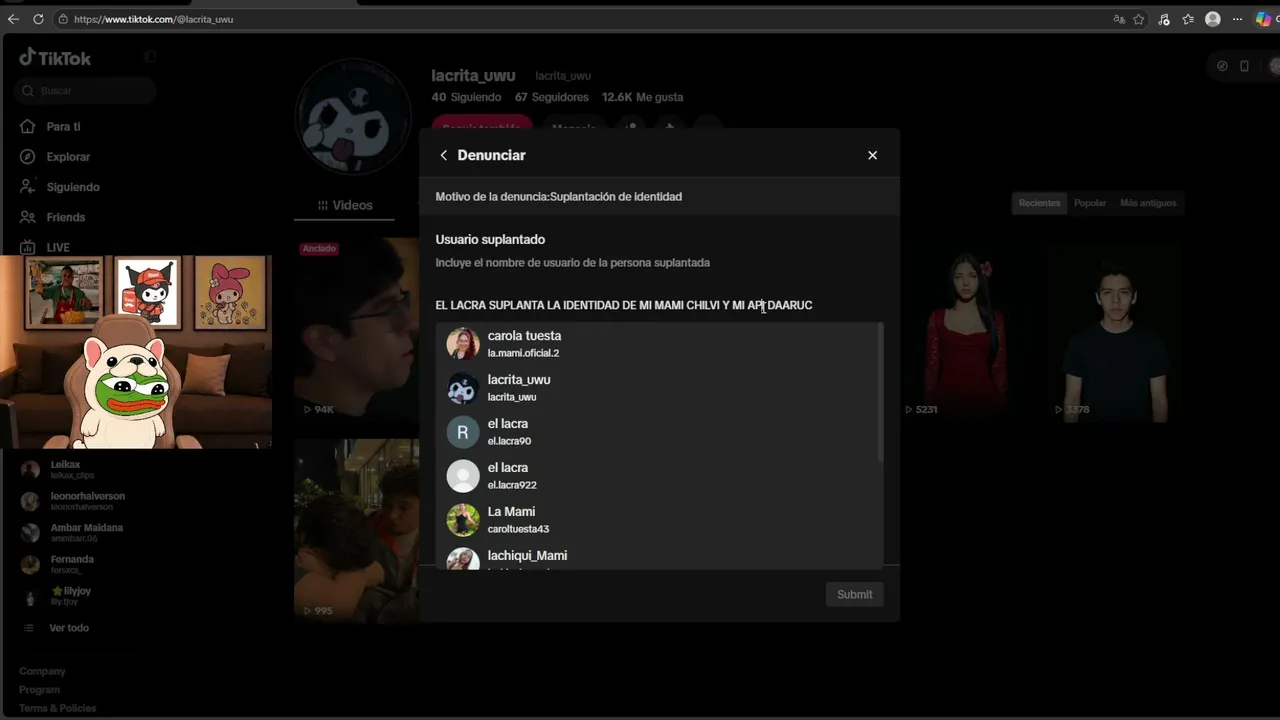Open the Para ti home icon

(28, 127)
